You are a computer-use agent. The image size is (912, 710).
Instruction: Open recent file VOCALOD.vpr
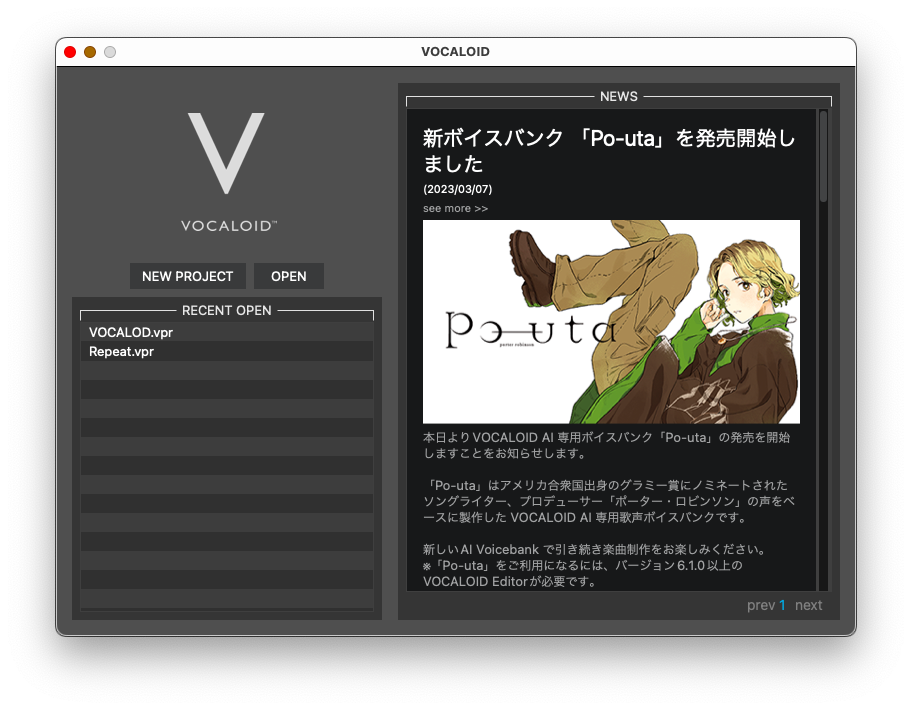tap(227, 332)
